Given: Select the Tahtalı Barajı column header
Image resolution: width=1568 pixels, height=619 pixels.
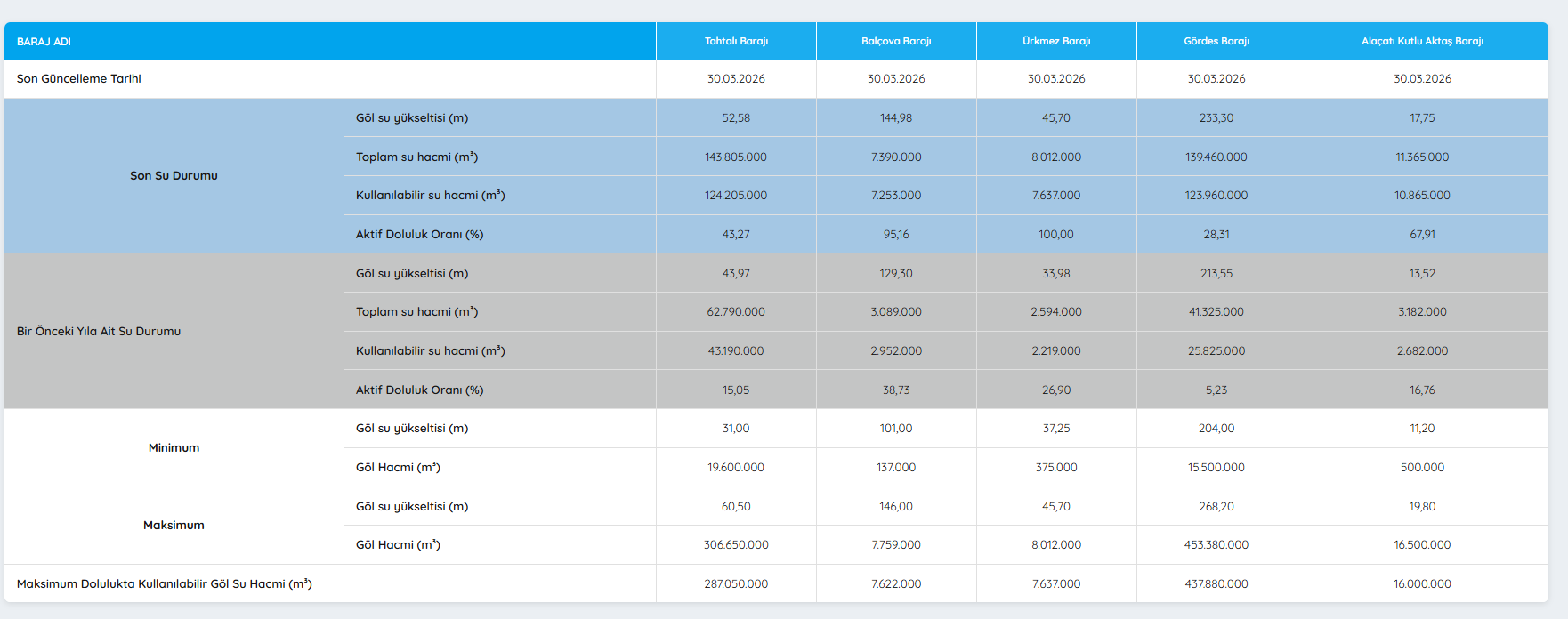Looking at the screenshot, I should [736, 41].
